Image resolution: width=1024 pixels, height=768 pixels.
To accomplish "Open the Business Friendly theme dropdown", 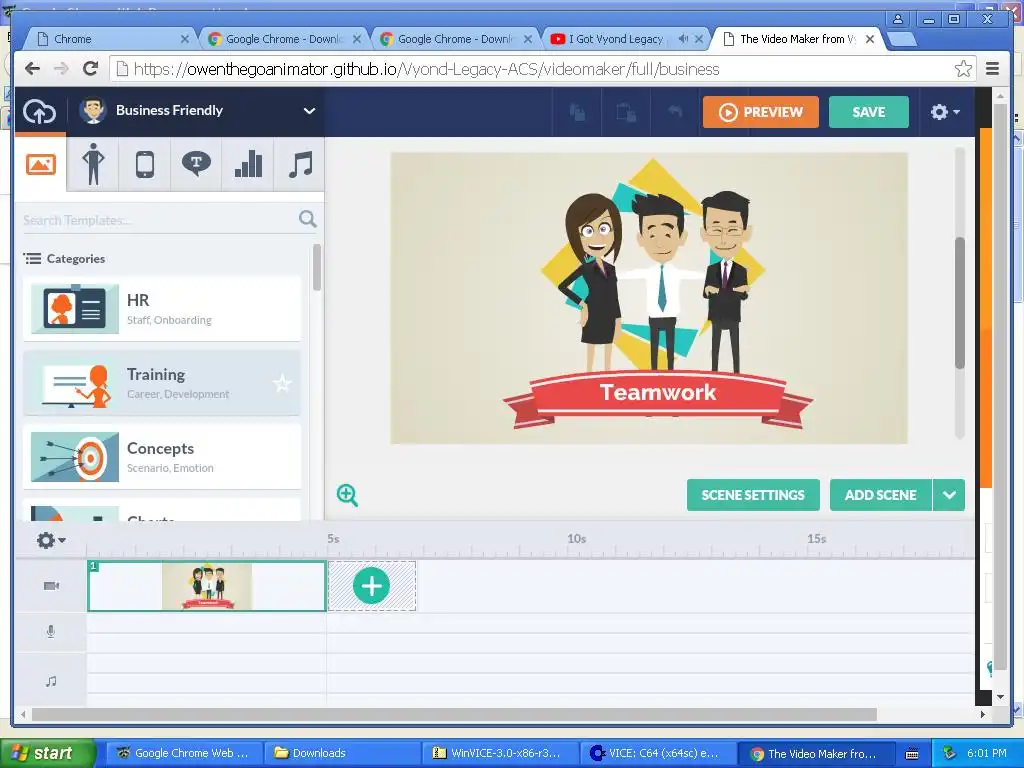I will tap(198, 111).
